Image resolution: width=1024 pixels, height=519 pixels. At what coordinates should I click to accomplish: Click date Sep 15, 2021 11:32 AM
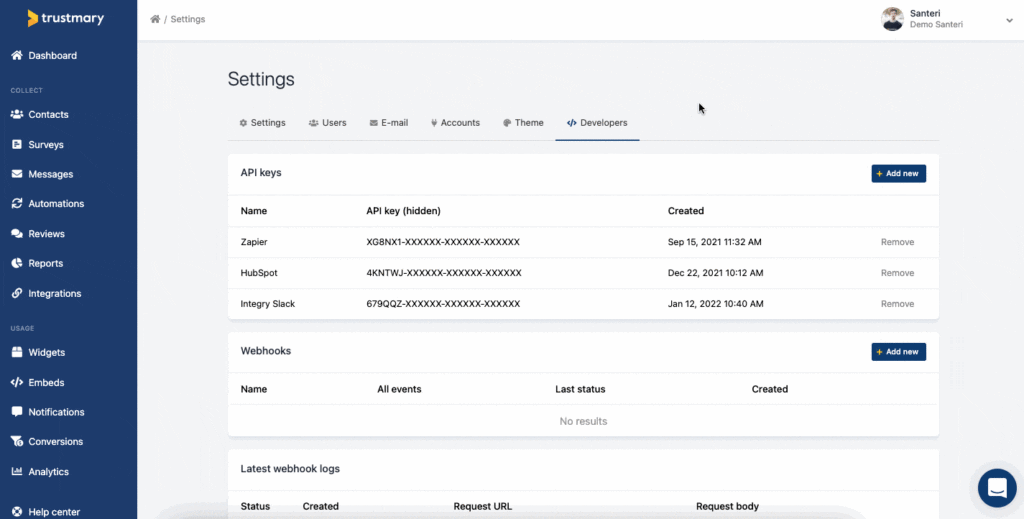click(714, 242)
